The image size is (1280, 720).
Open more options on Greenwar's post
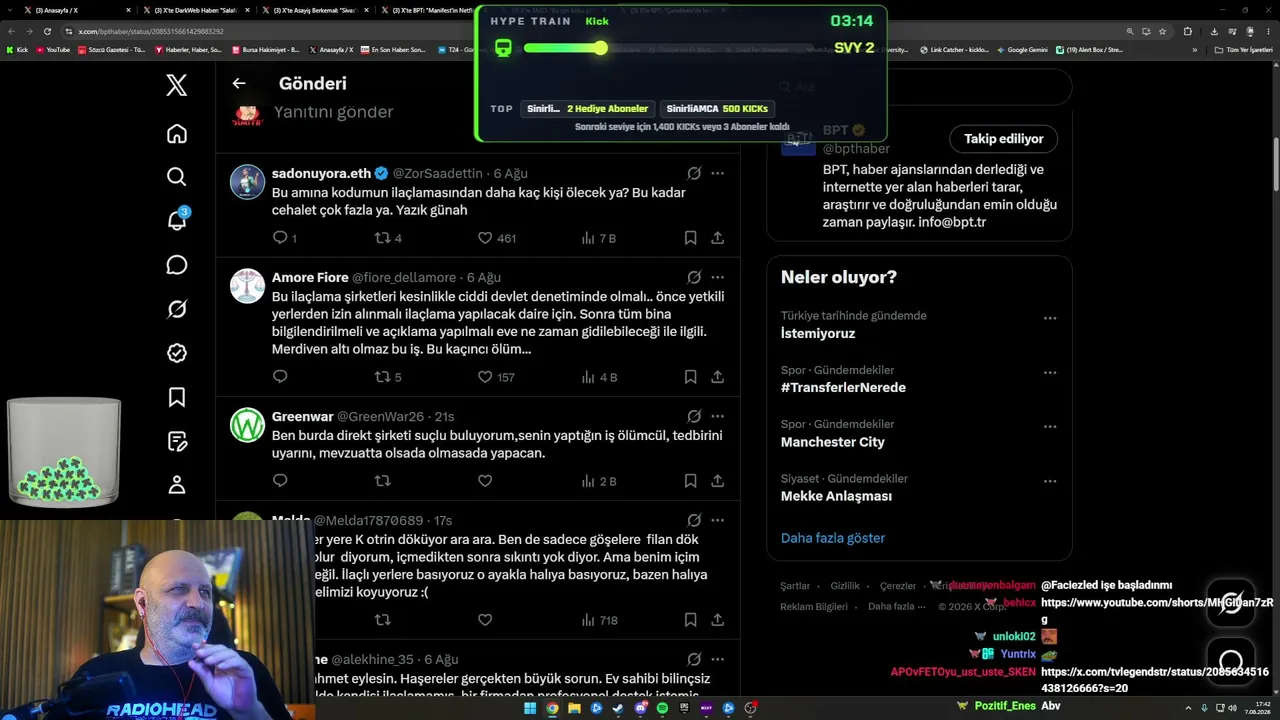717,416
